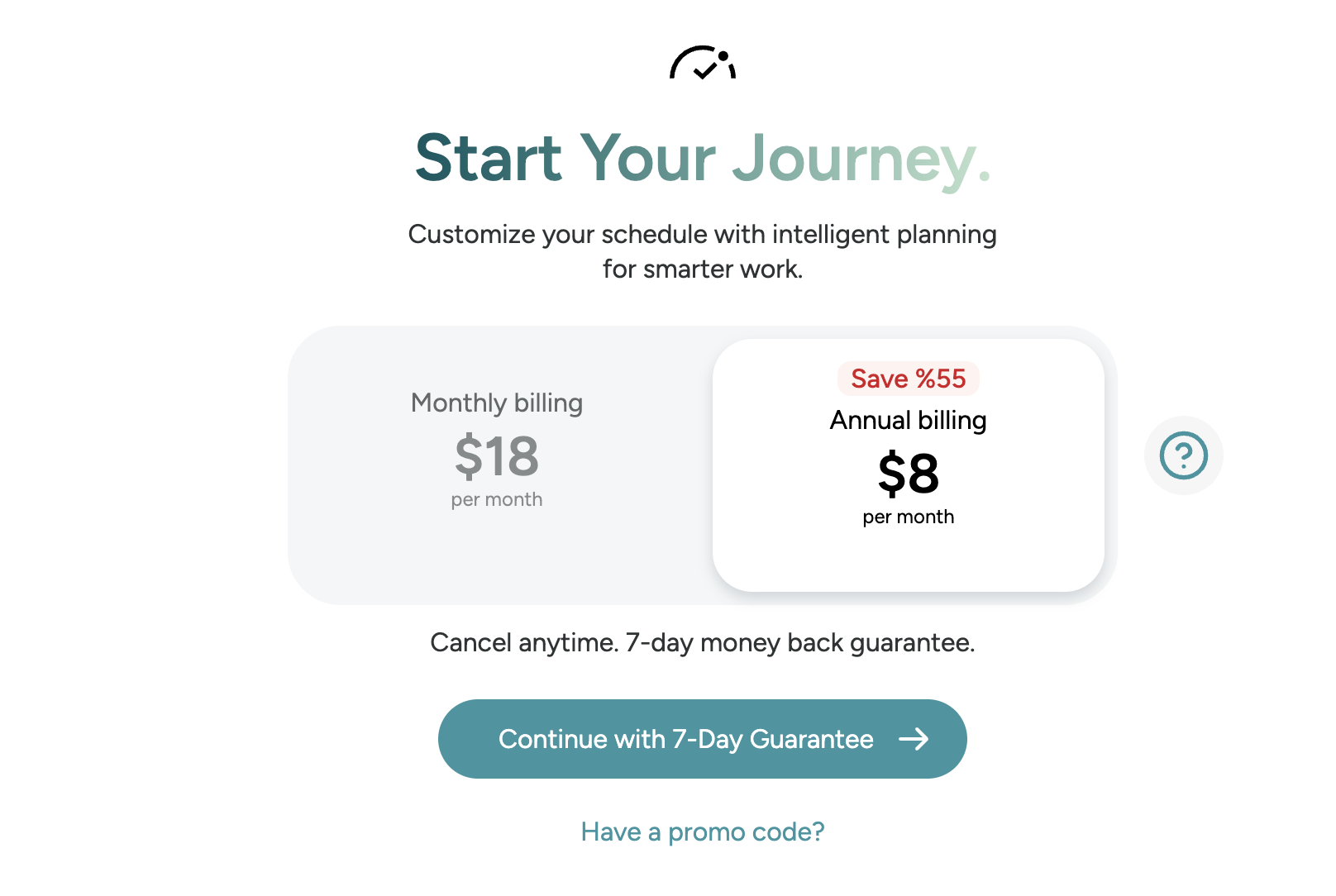Click the $18 monthly price
Screen dimensions: 1336x896
pos(497,456)
